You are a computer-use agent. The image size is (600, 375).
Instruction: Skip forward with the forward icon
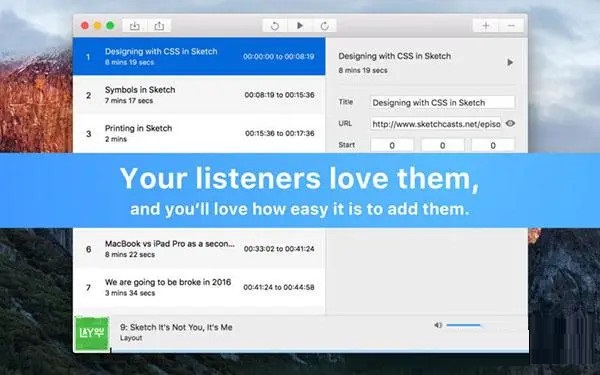tap(324, 26)
